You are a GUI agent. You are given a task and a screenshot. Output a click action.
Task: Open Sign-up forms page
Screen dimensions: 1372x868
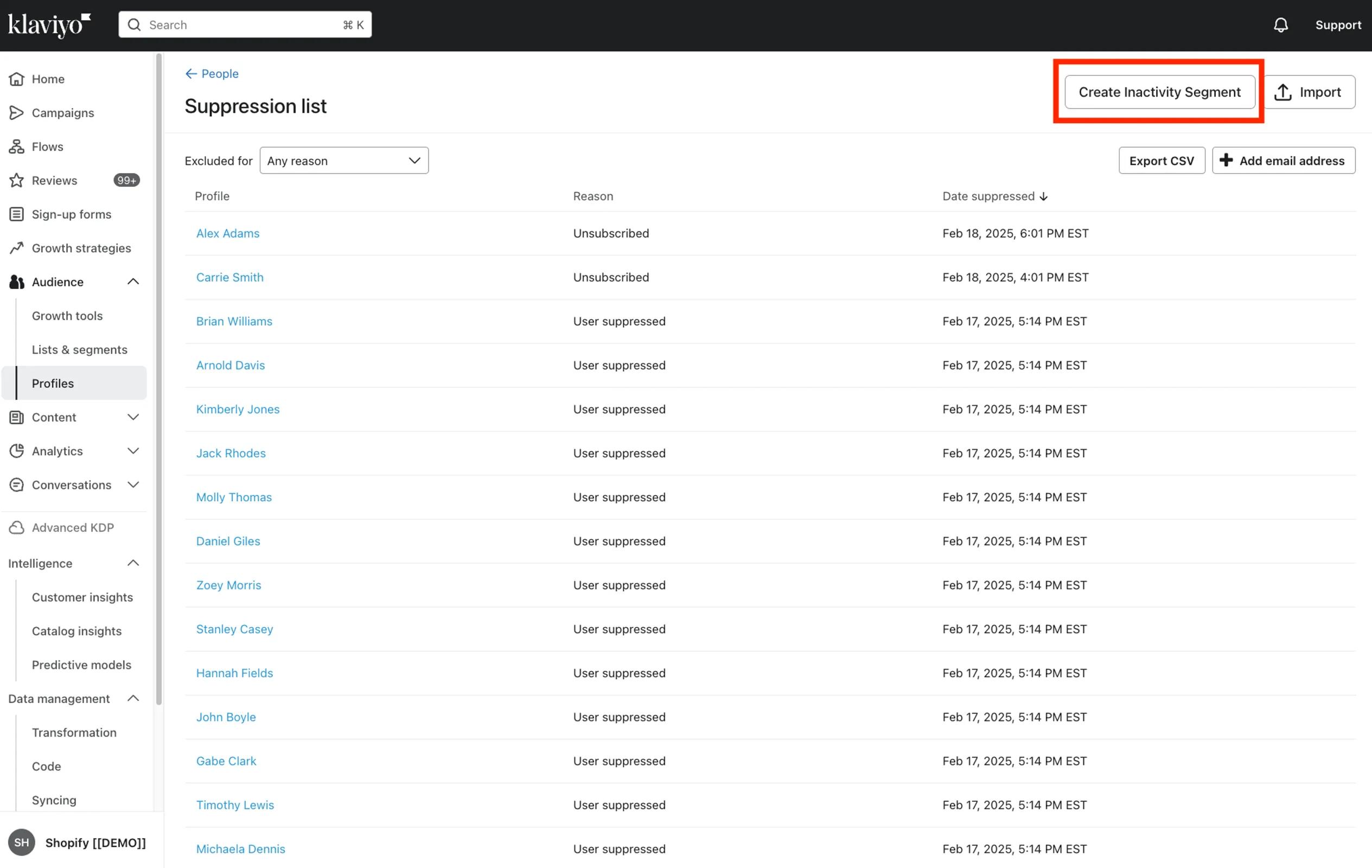click(71, 214)
